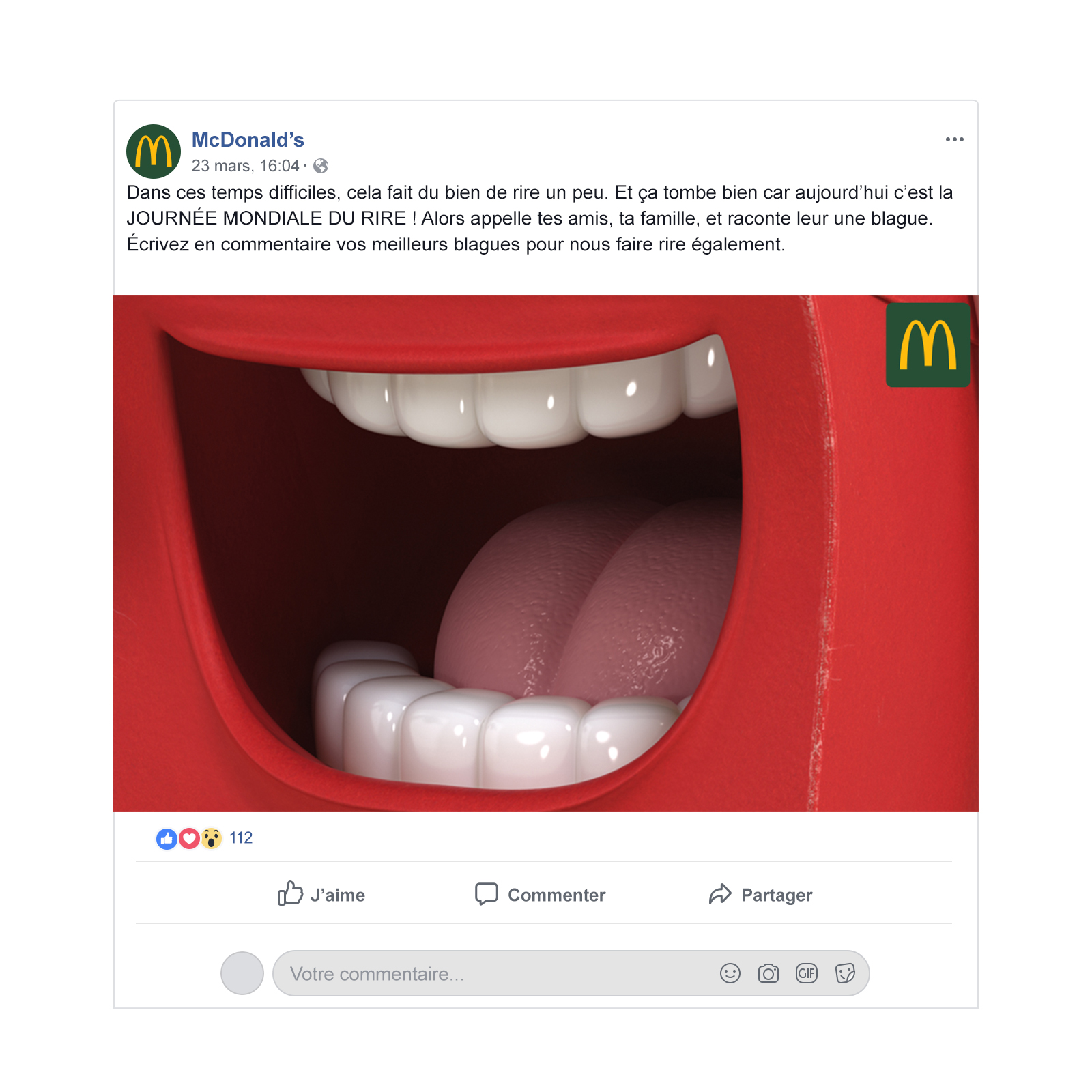1092x1092 pixels.
Task: Click the camera icon to attach photo
Action: (768, 973)
